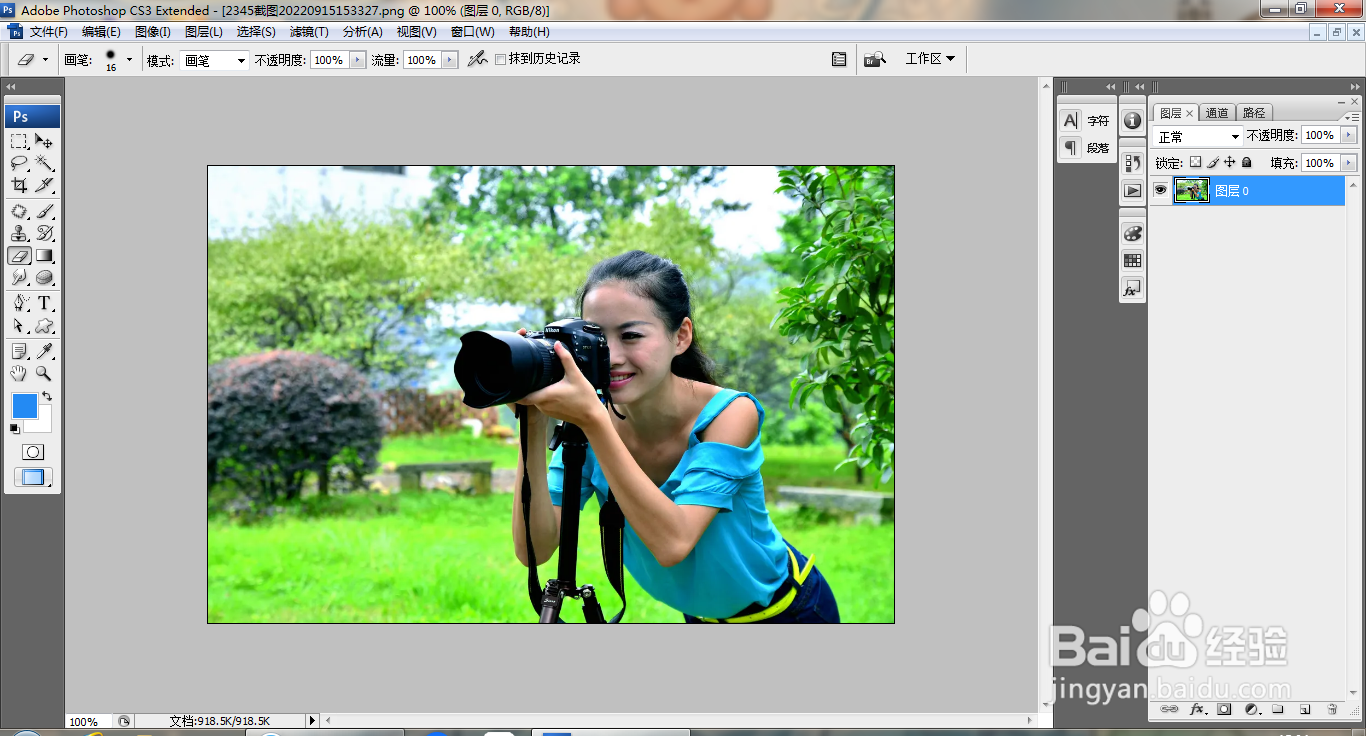Open the 滤镜(T) menu

pyautogui.click(x=309, y=32)
